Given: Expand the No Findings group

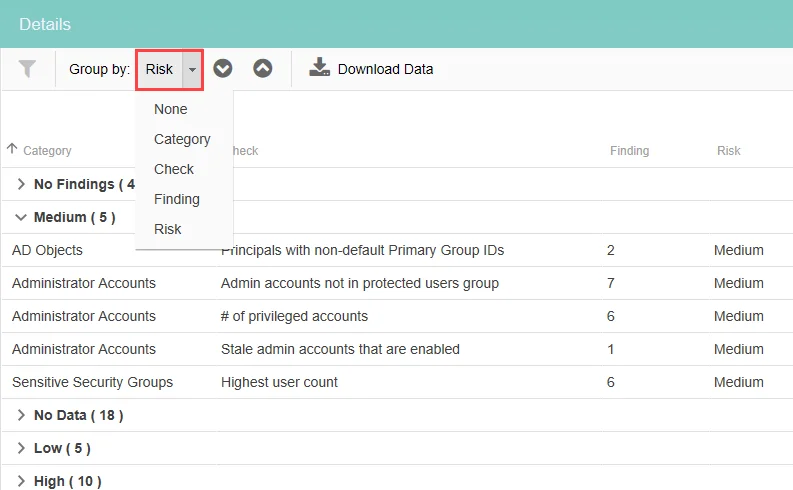Looking at the screenshot, I should coord(21,184).
